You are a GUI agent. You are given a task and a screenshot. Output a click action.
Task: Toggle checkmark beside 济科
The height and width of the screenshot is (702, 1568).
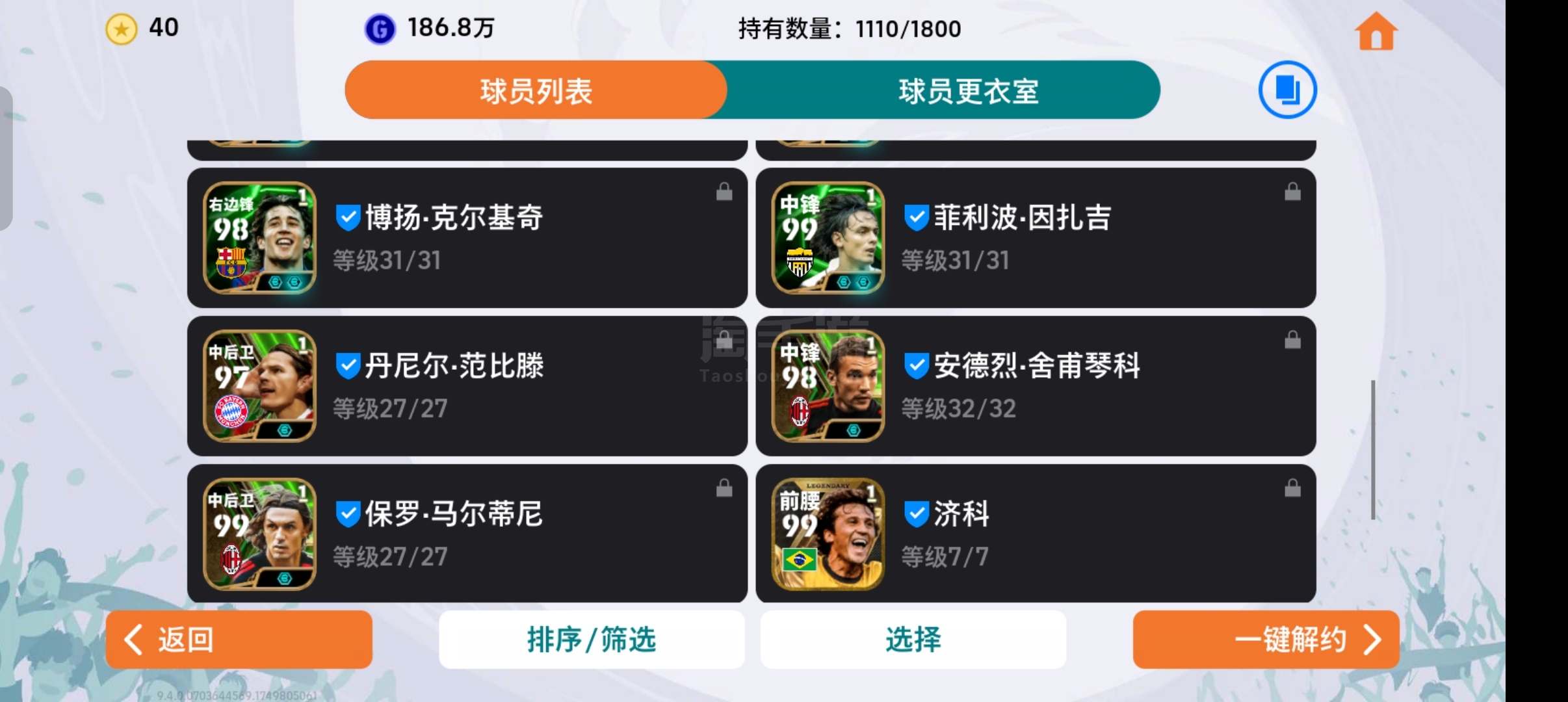point(916,514)
